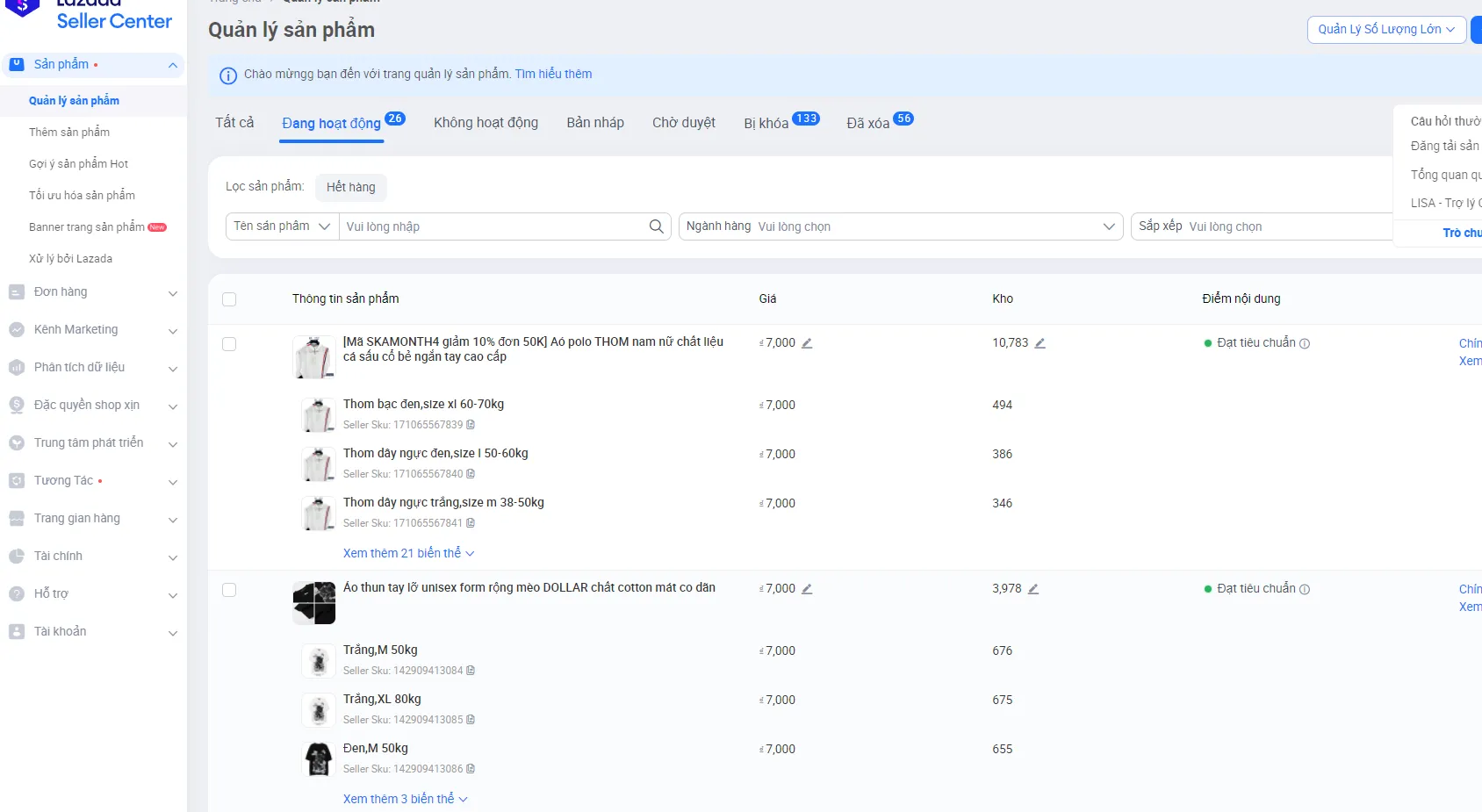Tick checkbox for polo THOM product row
The height and width of the screenshot is (812, 1482).
[229, 344]
